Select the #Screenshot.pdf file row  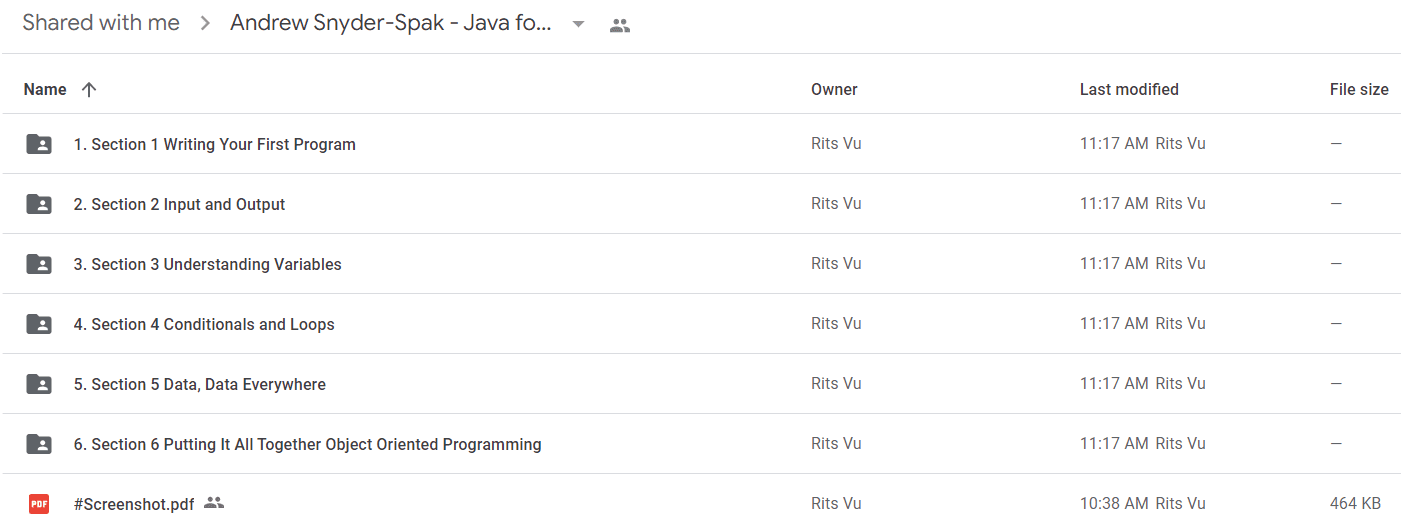[x=701, y=502]
